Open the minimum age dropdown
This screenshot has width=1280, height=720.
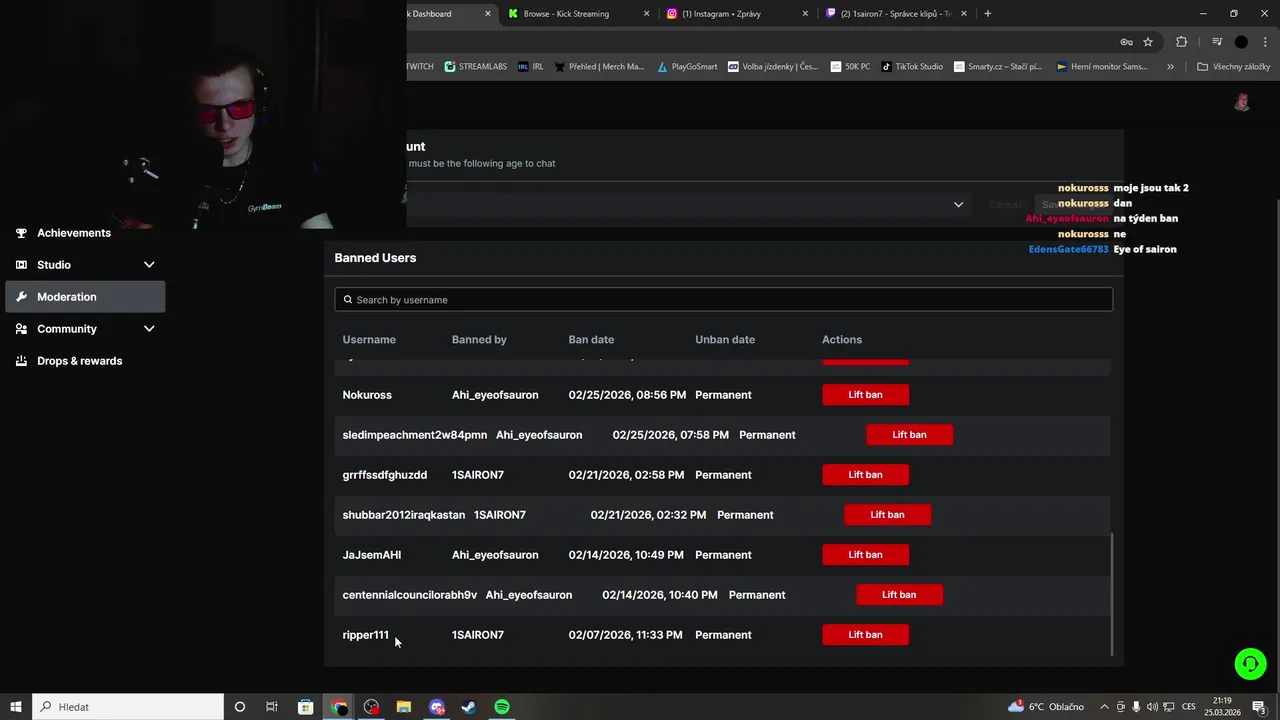958,204
